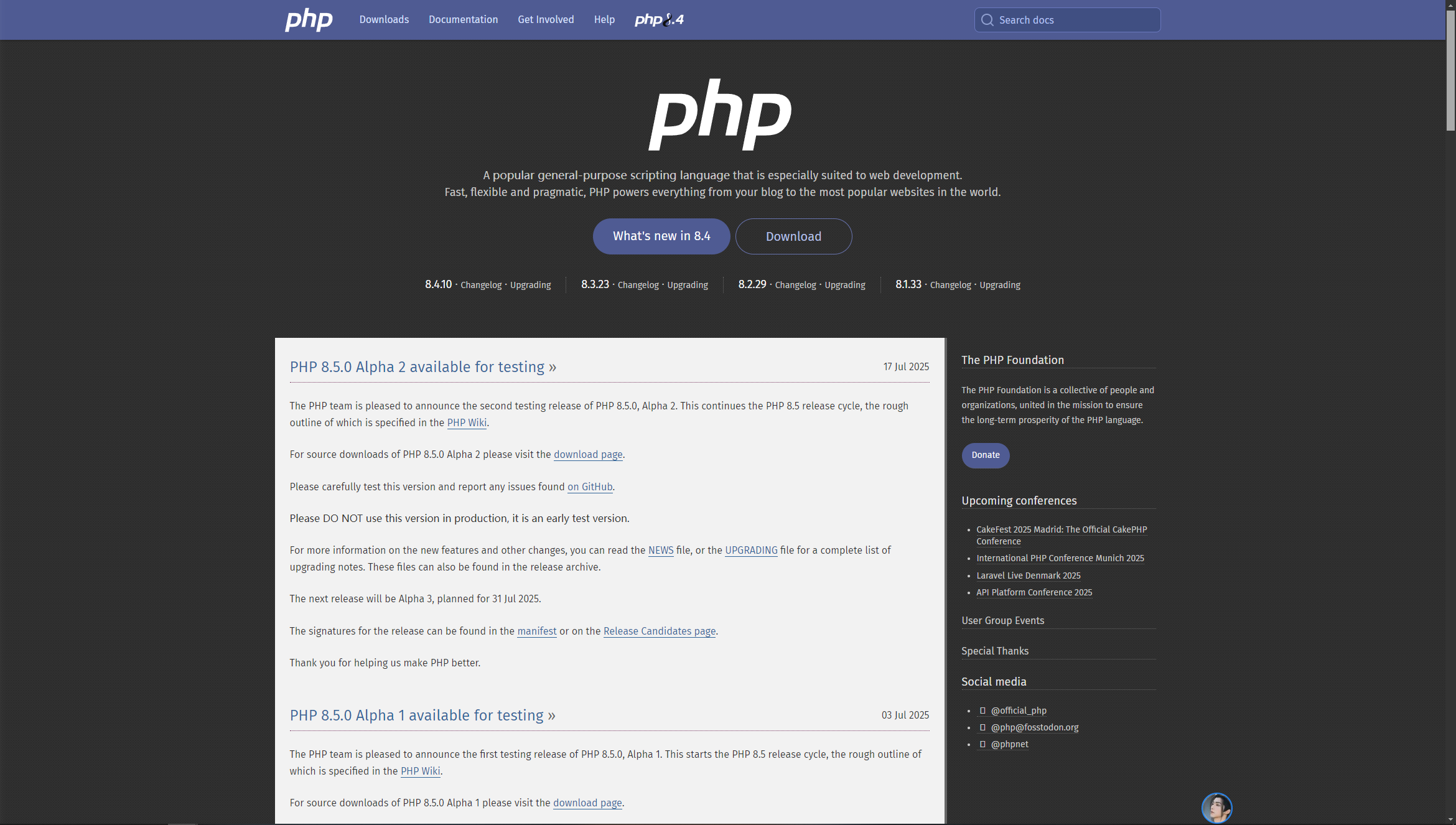Viewport: 1456px width, 825px height.
Task: Open the @phpnet social link
Action: click(1009, 744)
